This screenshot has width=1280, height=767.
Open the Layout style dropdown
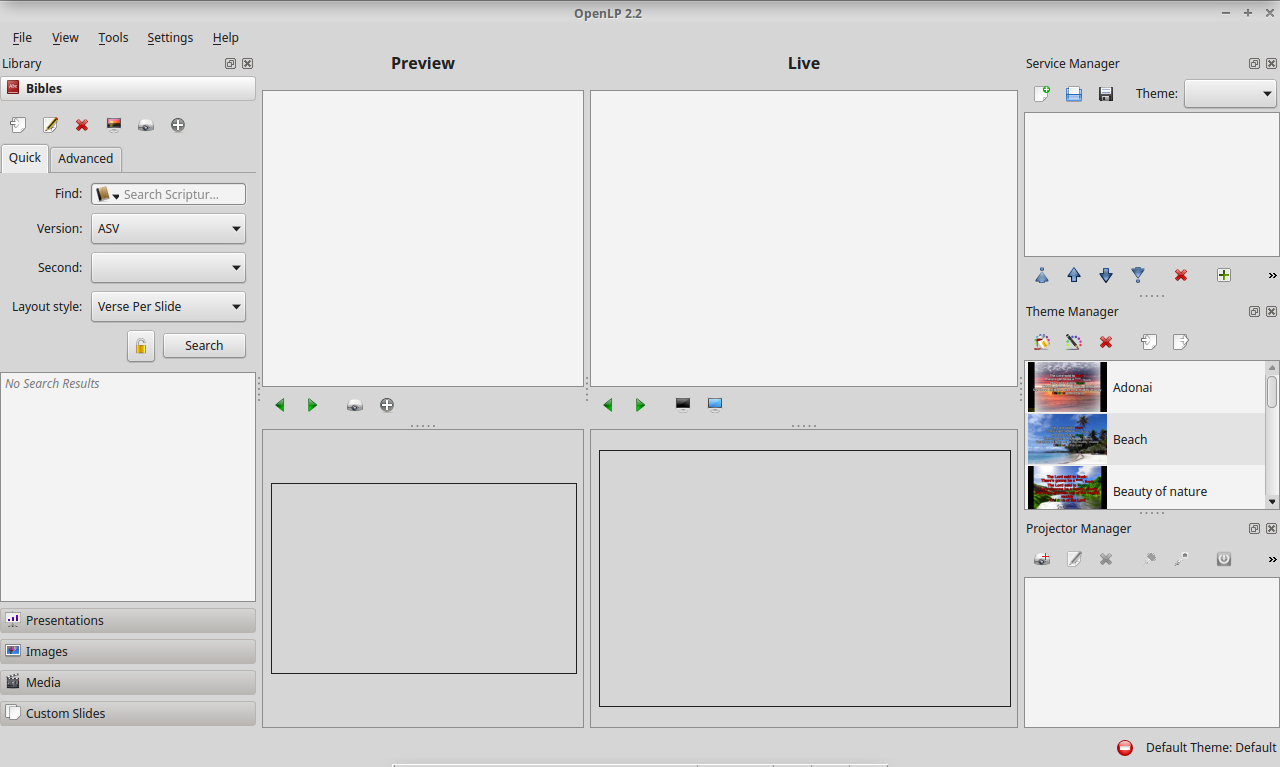168,307
